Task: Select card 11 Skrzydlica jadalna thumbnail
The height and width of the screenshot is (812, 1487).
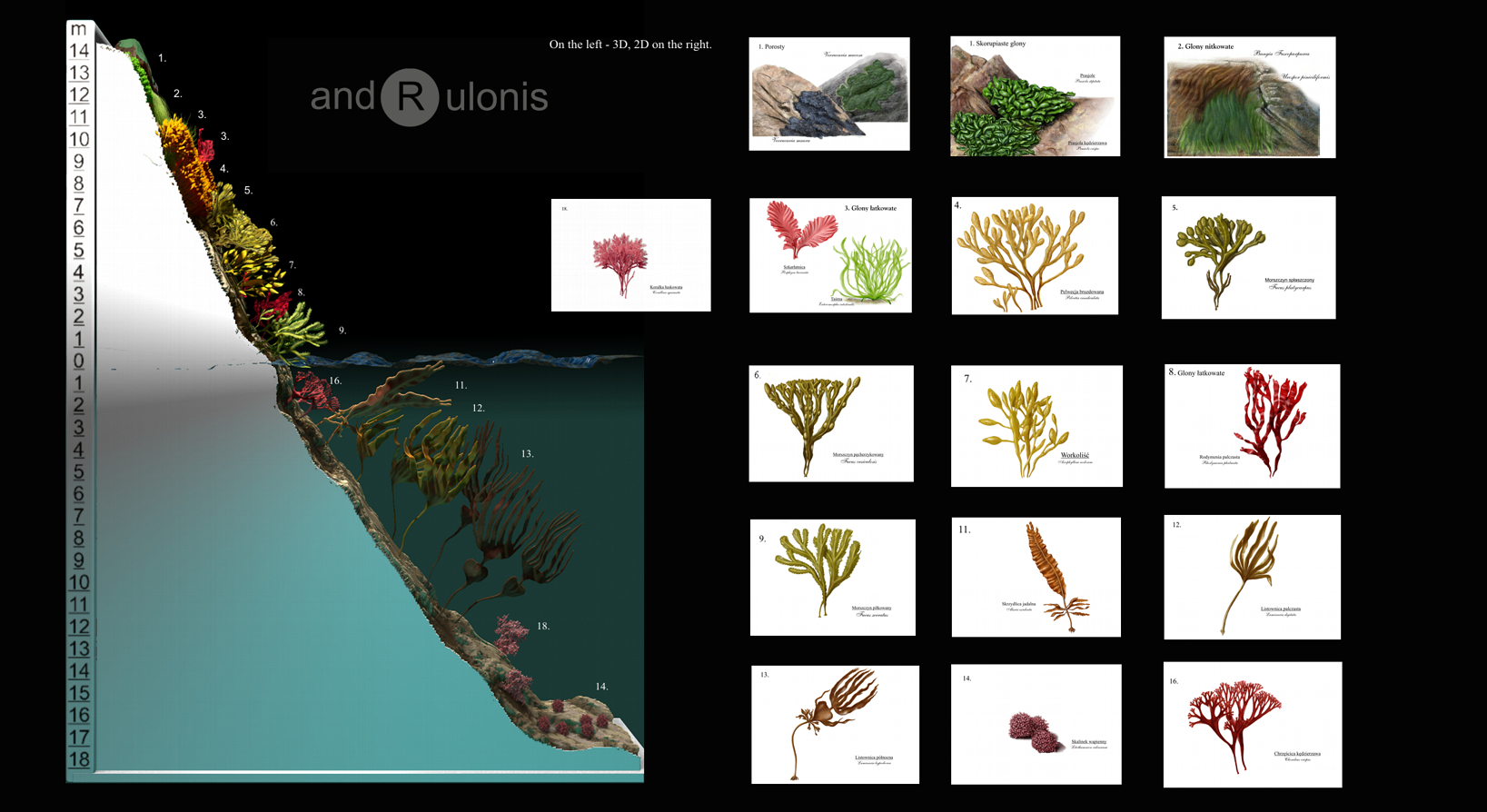Action: coord(1036,577)
